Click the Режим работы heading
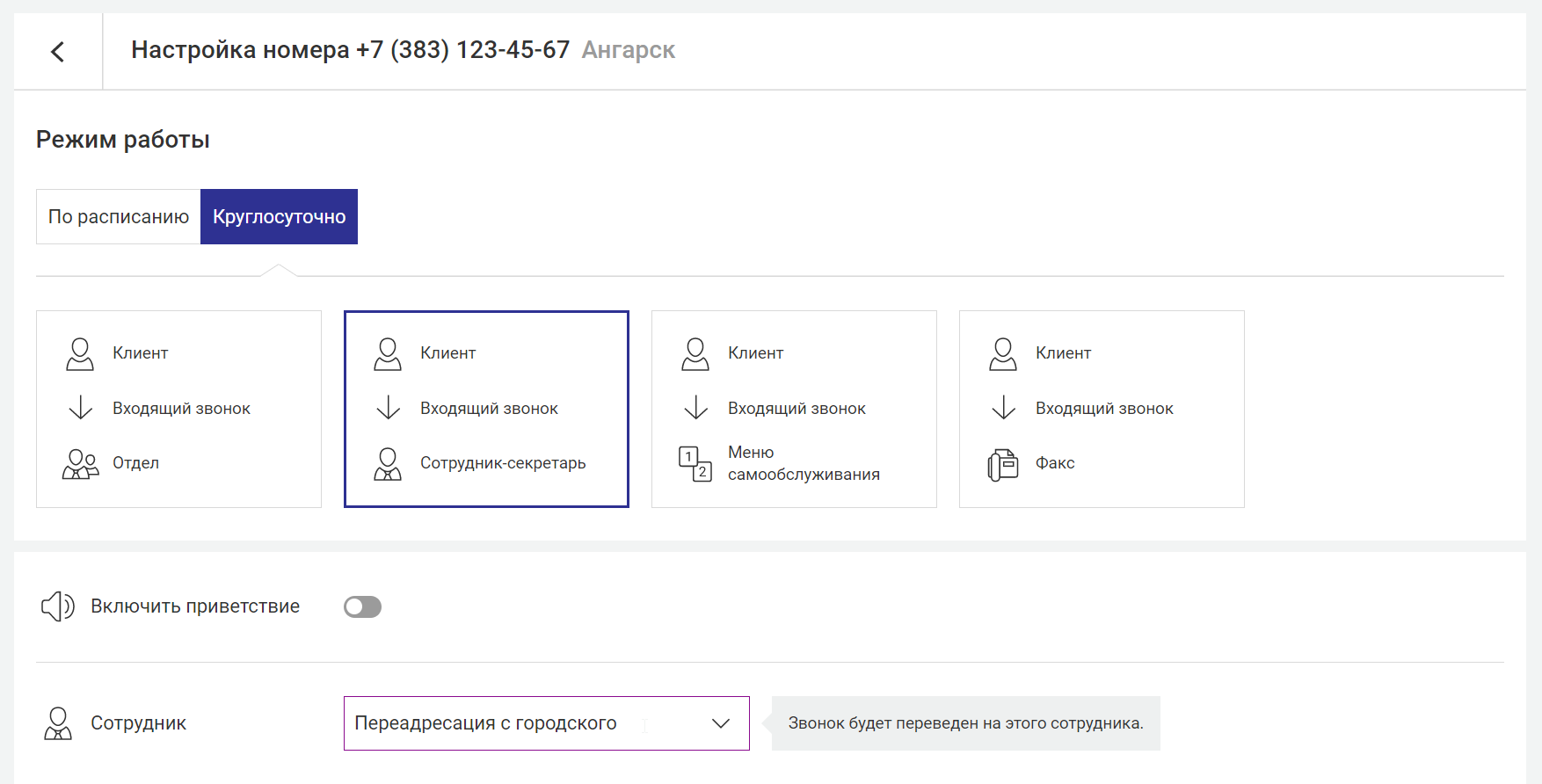 pos(123,140)
